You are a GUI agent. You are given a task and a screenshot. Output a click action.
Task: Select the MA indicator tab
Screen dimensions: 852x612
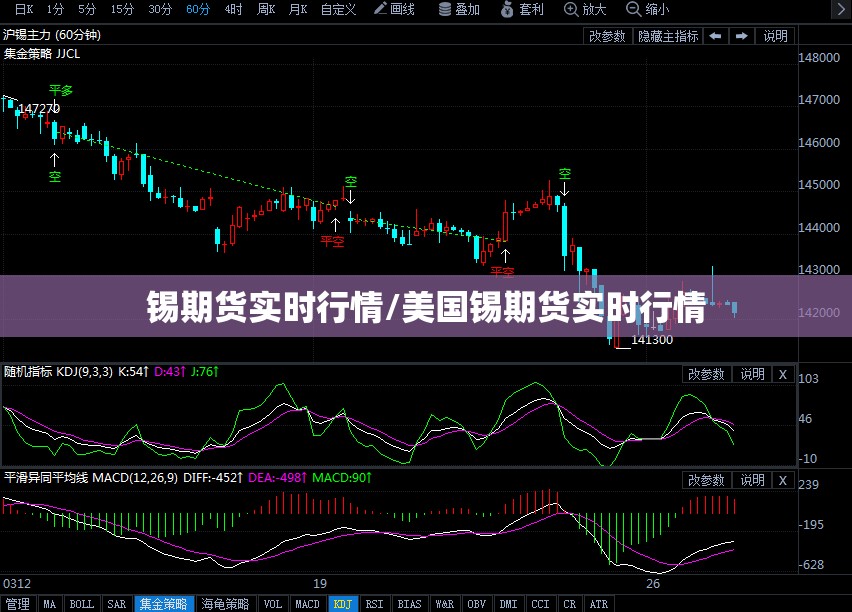[49, 604]
